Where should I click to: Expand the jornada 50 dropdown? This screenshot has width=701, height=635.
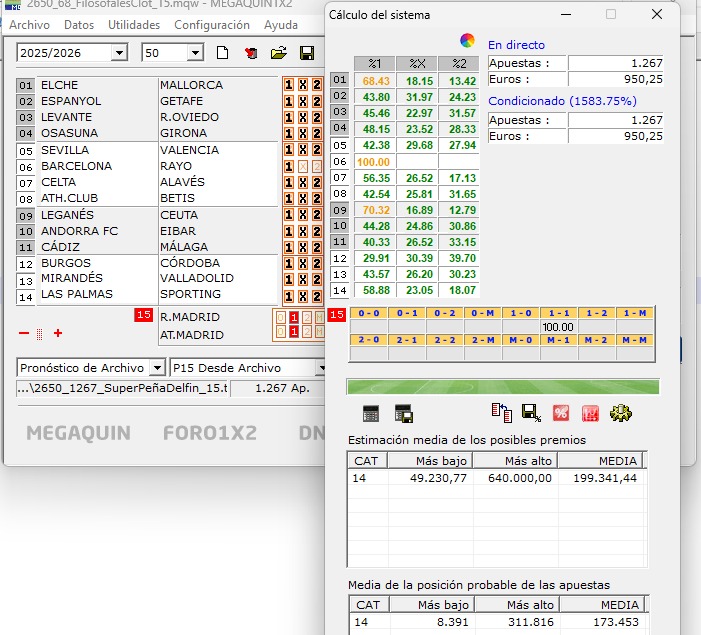coord(195,53)
